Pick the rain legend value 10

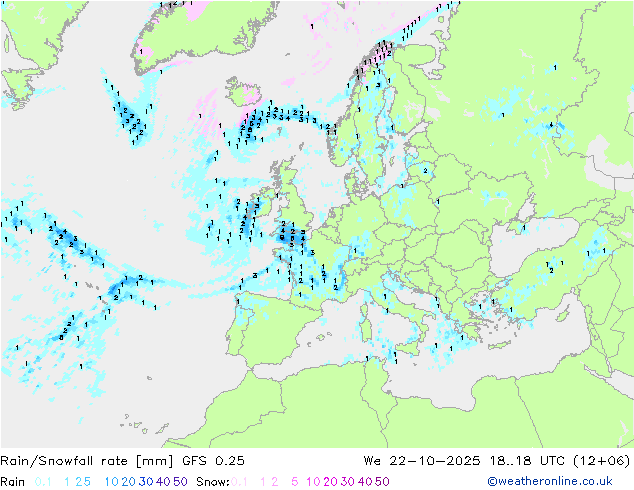point(112,482)
